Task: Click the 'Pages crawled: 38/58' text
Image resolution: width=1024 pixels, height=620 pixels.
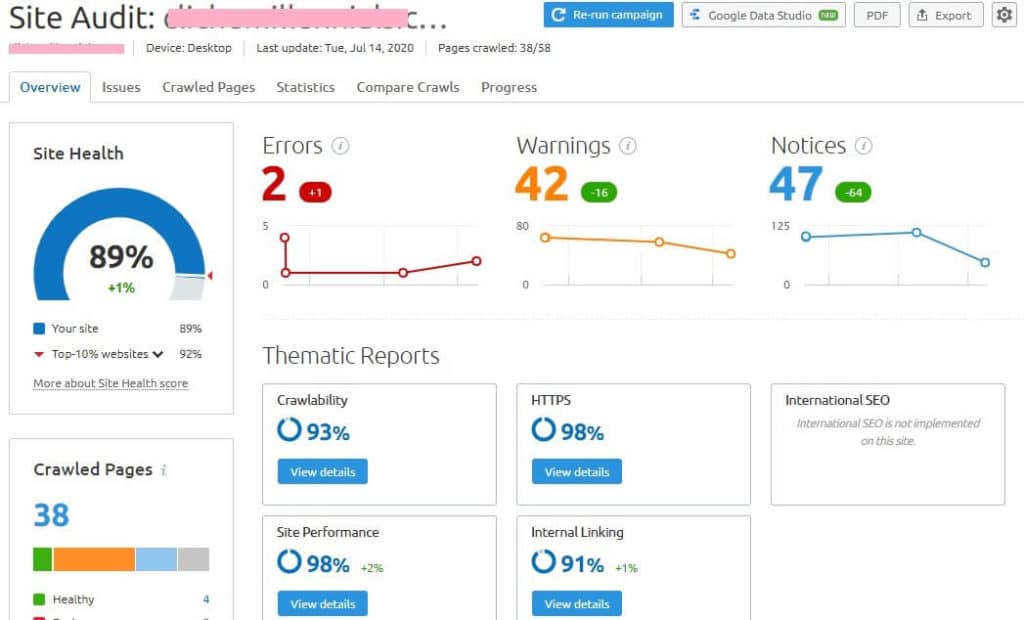Action: coord(494,48)
